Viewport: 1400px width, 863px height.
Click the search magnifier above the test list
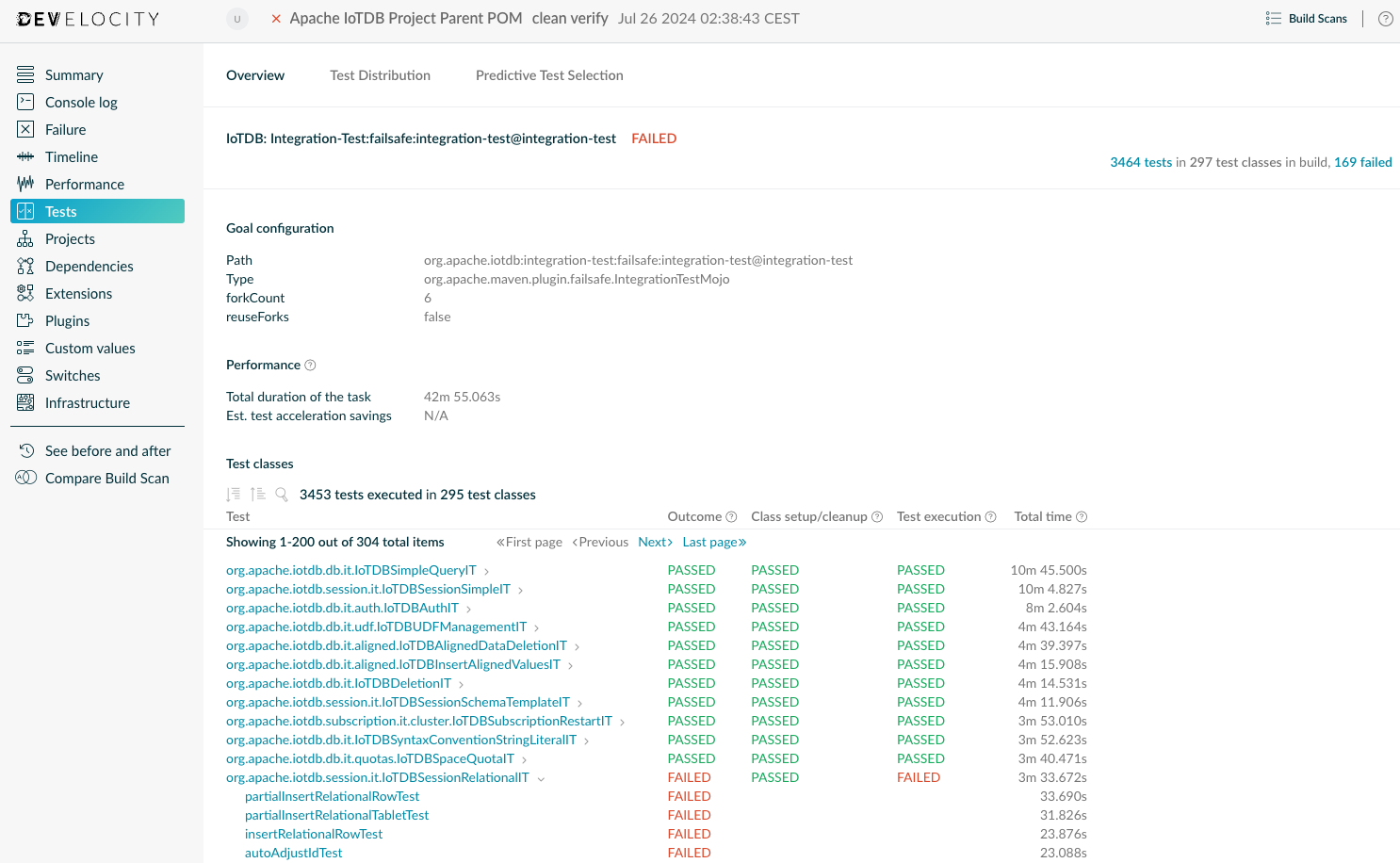pos(282,494)
